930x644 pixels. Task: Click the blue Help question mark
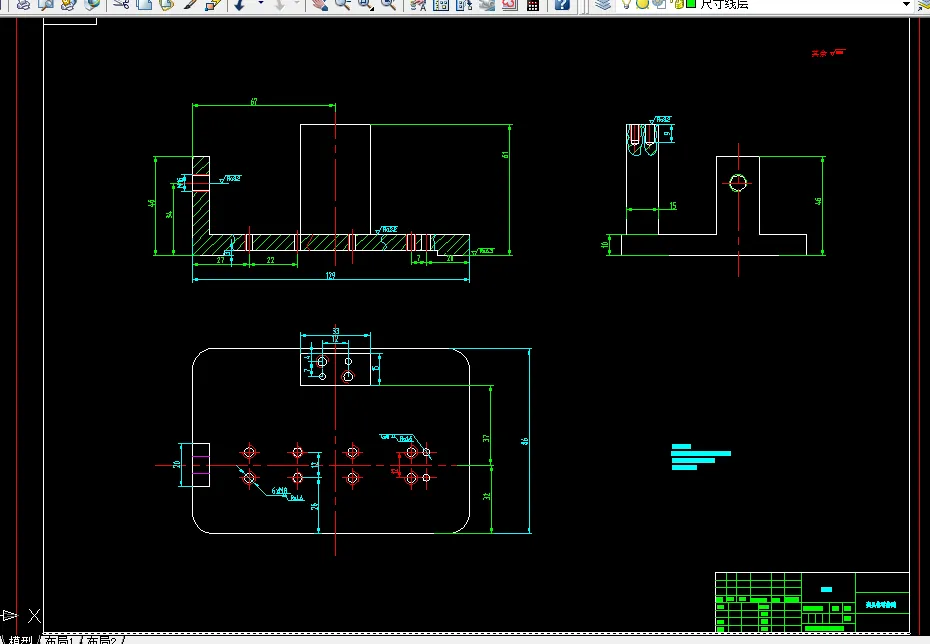(x=562, y=5)
